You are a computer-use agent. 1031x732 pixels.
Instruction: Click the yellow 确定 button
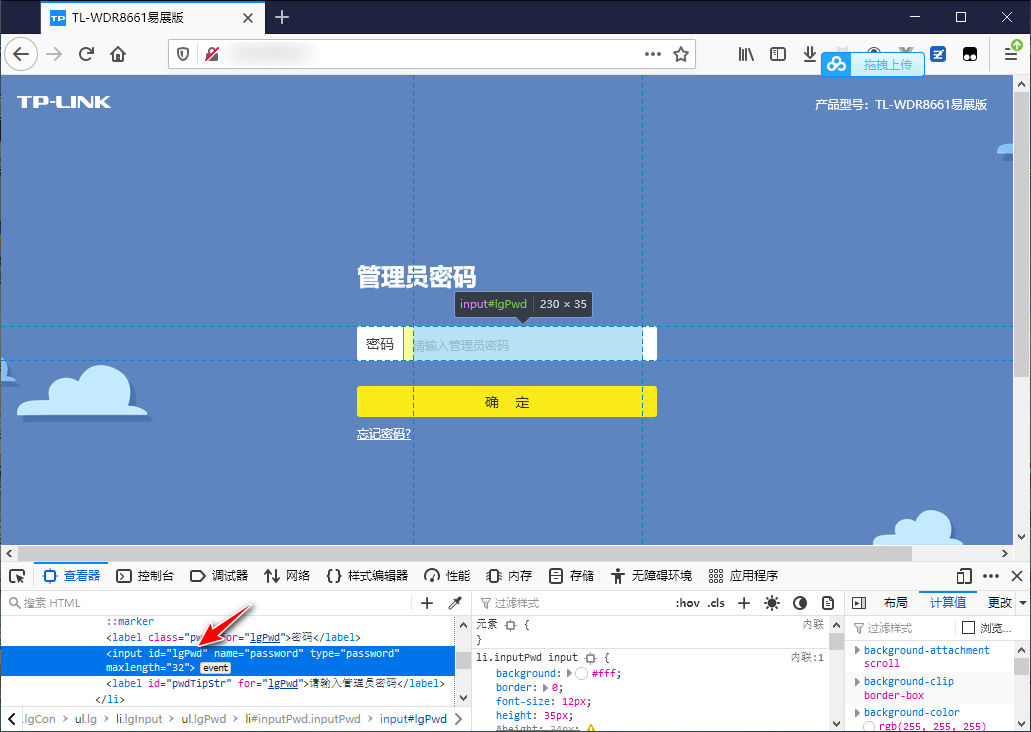tap(507, 402)
